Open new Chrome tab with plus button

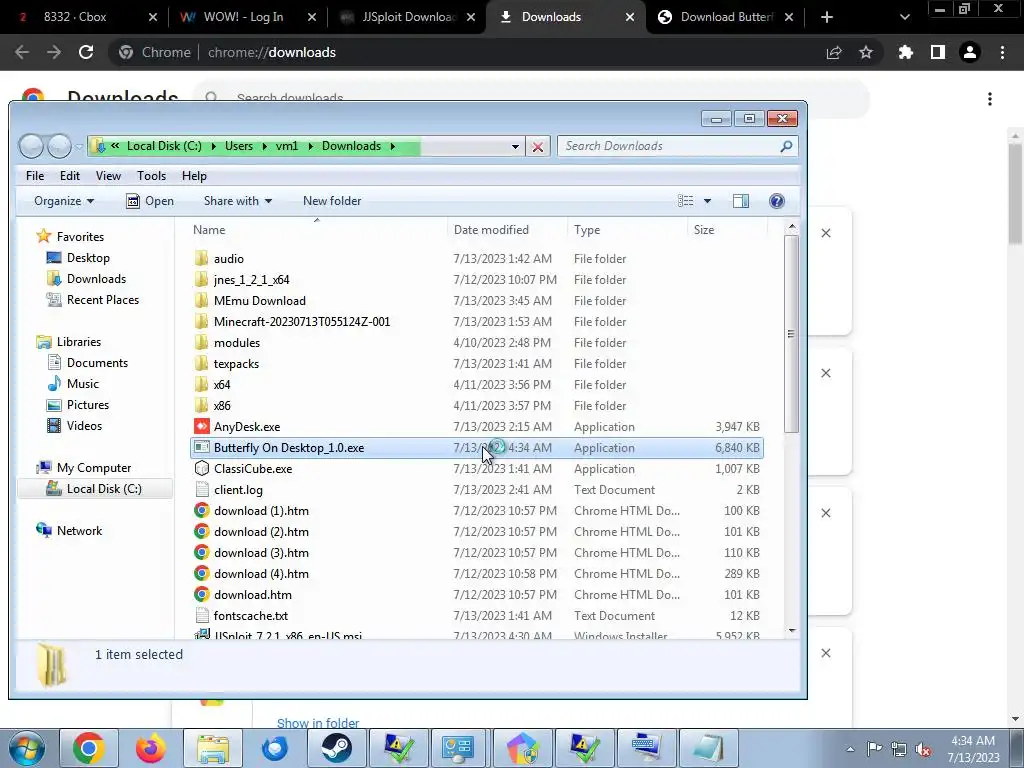tap(827, 17)
